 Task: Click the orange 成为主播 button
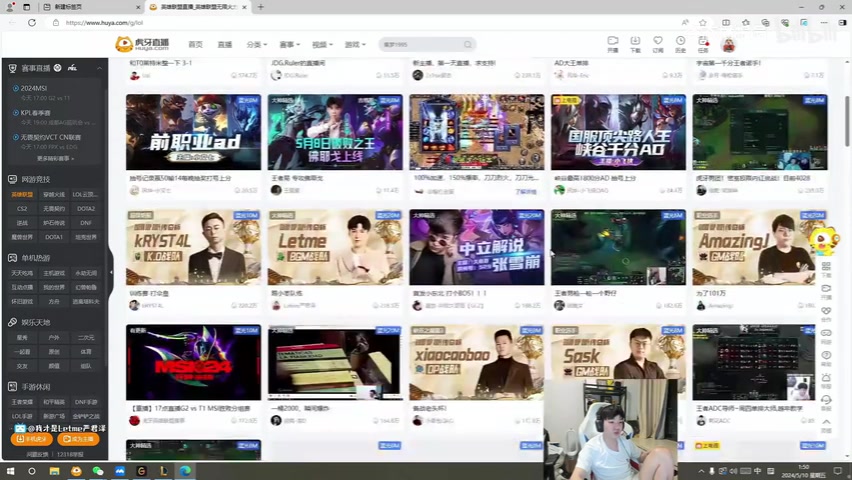(78, 439)
